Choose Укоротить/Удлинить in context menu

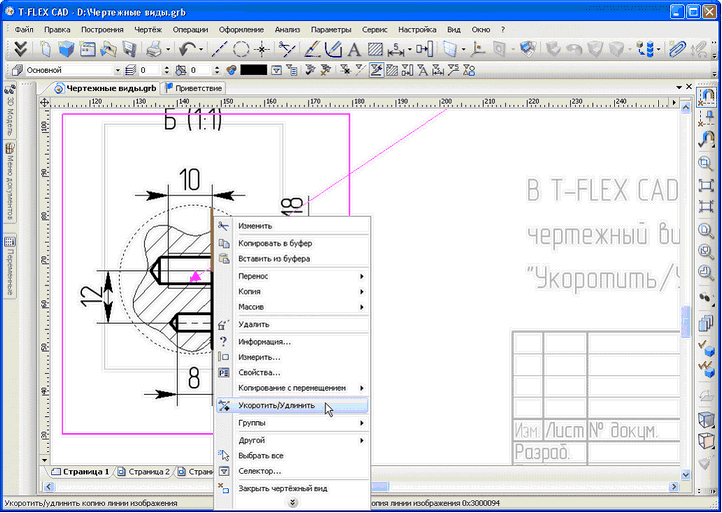click(x=292, y=405)
